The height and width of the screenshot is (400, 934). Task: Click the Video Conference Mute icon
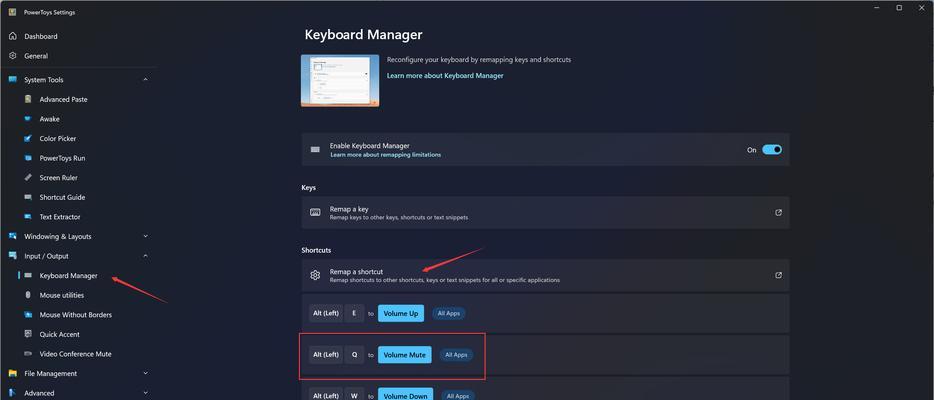(28, 354)
